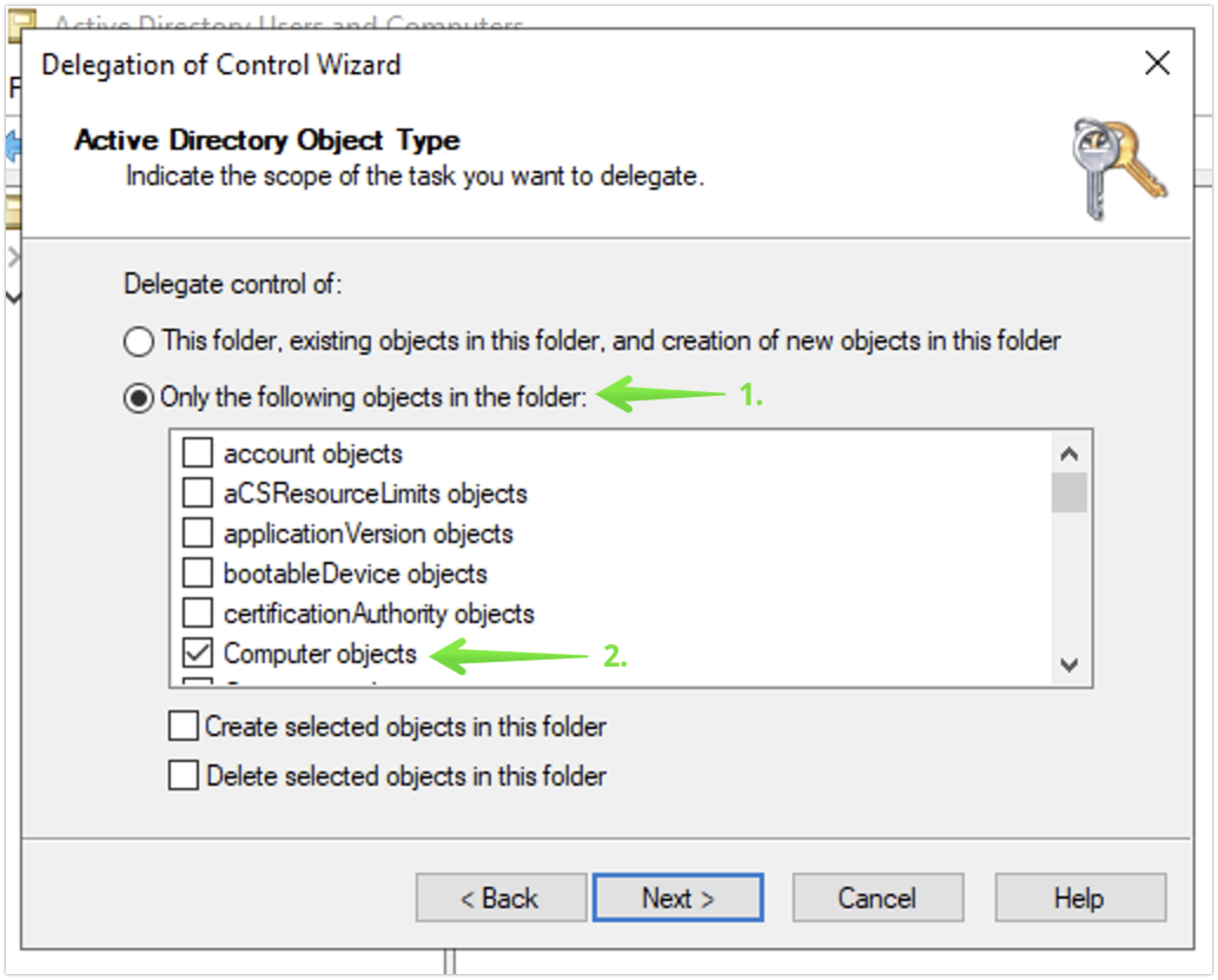1218x980 pixels.
Task: Check the applicationVersion objects checkbox
Action: click(197, 533)
